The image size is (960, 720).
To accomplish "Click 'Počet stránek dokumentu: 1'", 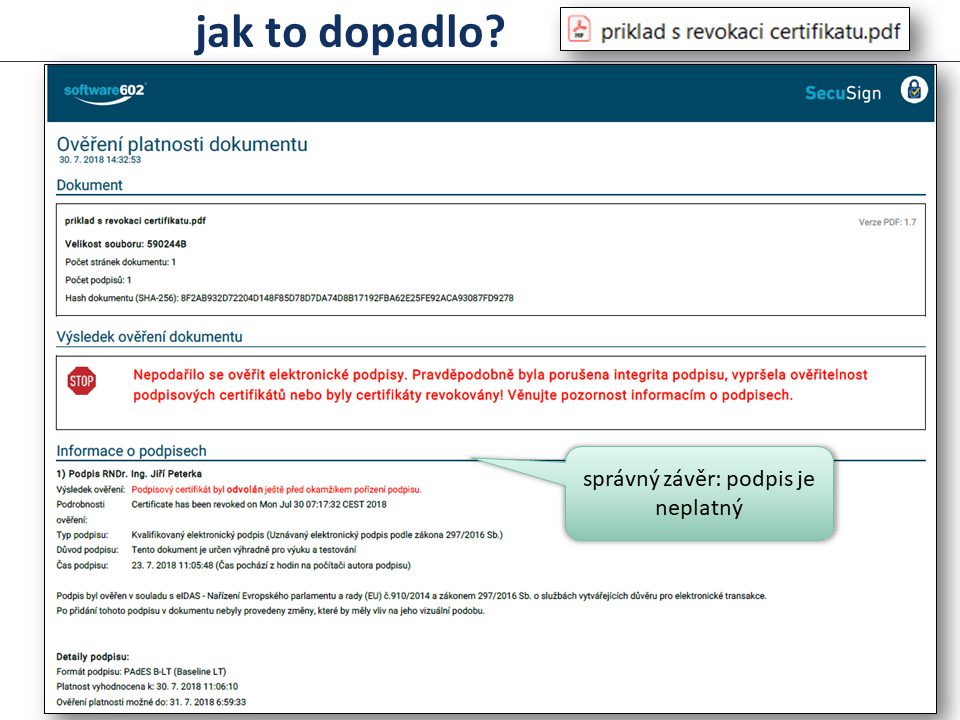I will tap(121, 262).
